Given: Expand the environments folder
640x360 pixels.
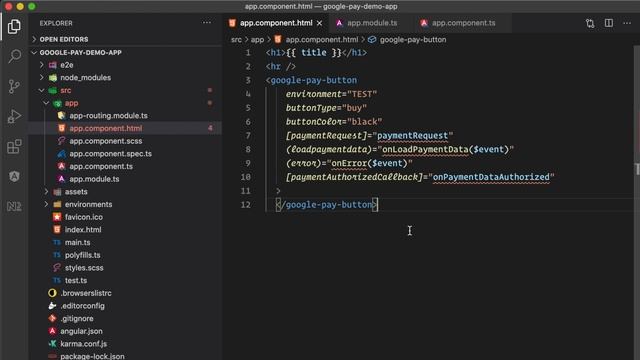Looking at the screenshot, I should [88, 204].
